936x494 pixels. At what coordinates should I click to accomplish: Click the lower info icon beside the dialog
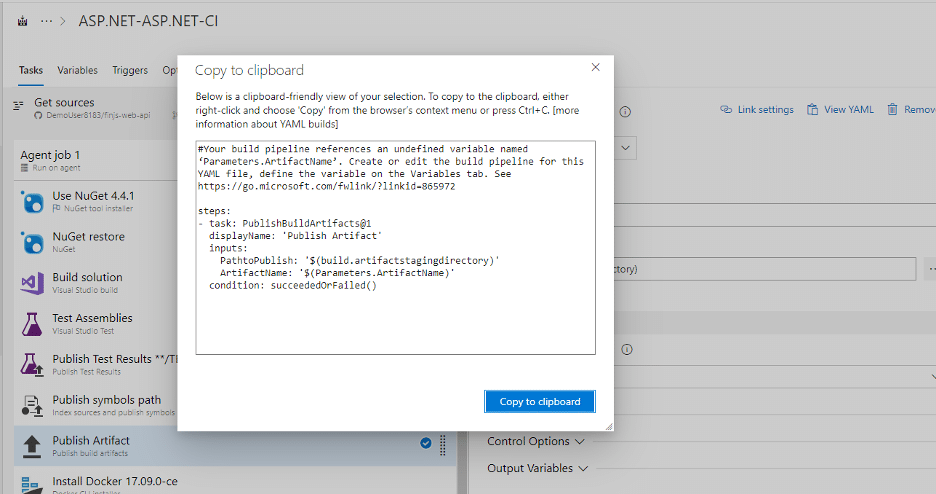tap(627, 350)
